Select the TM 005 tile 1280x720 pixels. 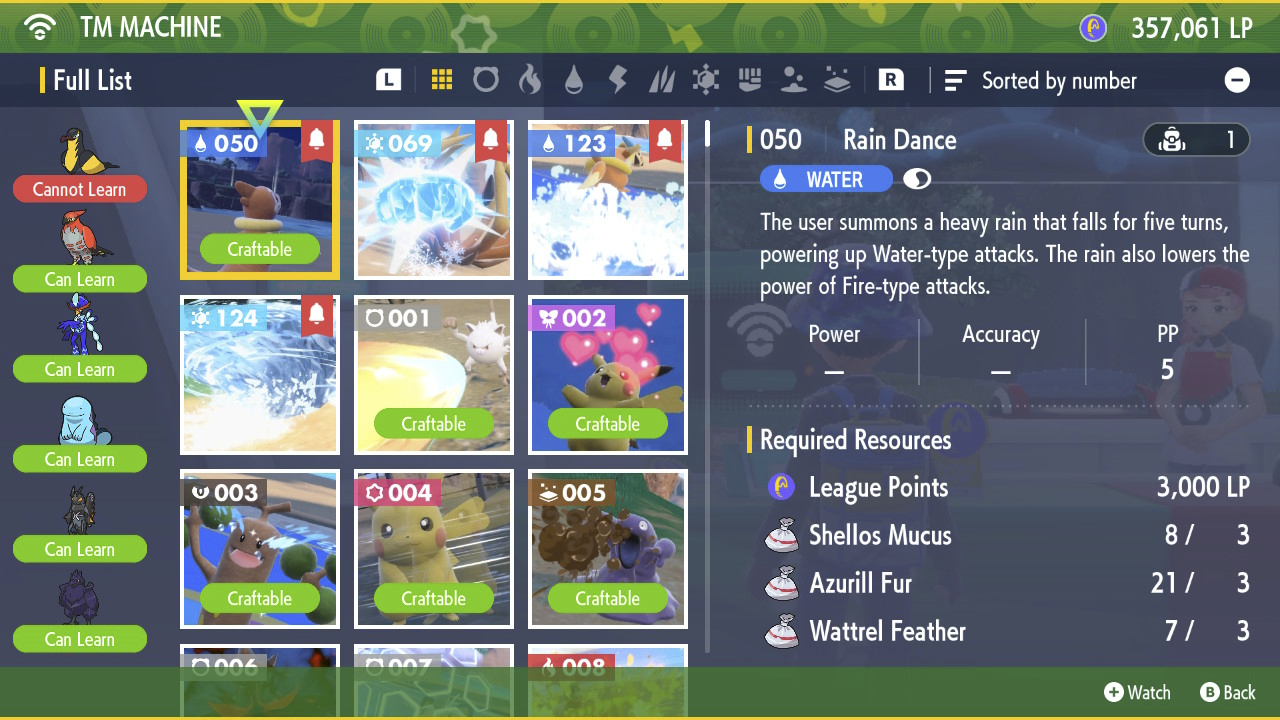point(608,549)
